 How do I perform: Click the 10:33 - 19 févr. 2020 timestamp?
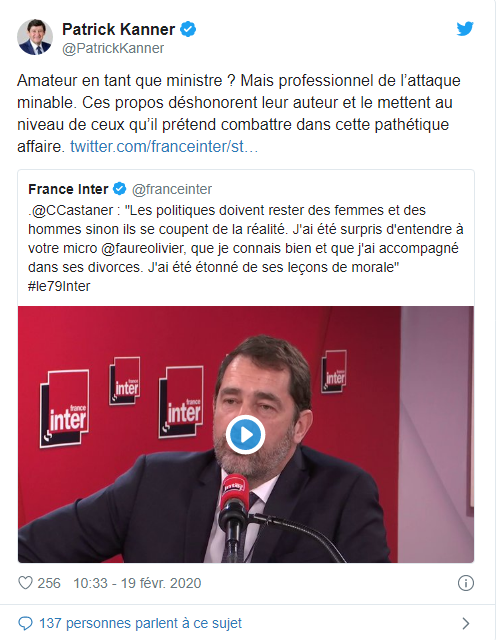(x=137, y=583)
